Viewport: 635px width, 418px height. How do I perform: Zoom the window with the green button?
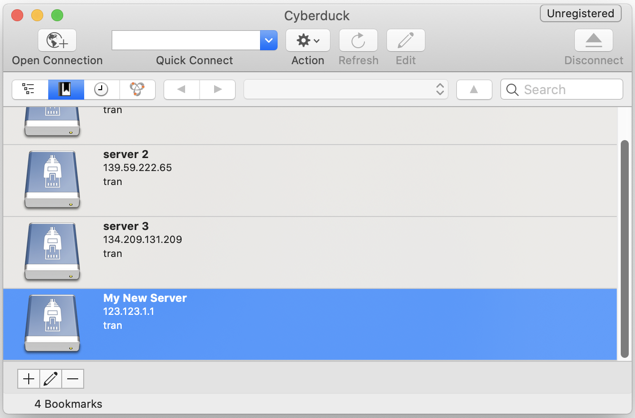pos(57,15)
